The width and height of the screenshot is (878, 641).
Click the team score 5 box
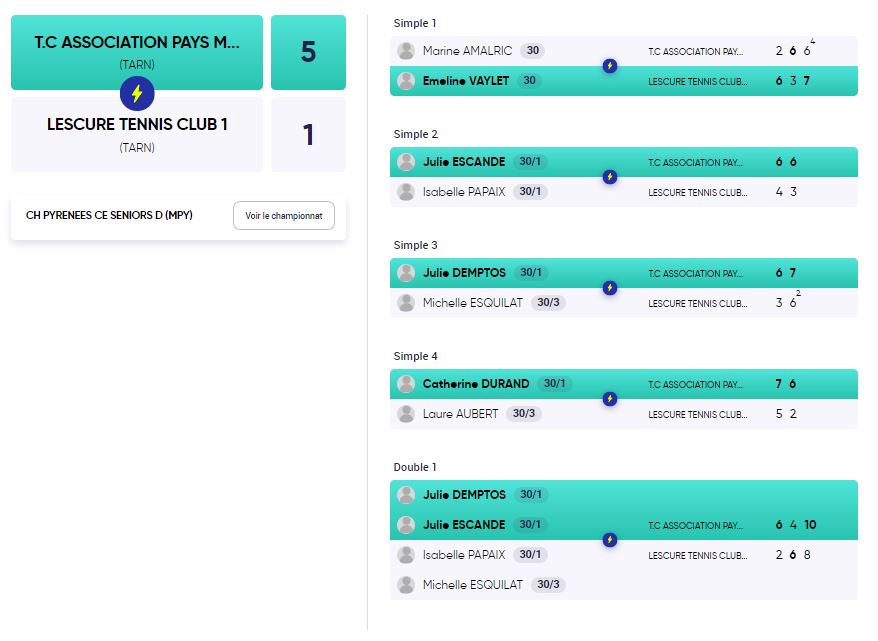point(309,52)
